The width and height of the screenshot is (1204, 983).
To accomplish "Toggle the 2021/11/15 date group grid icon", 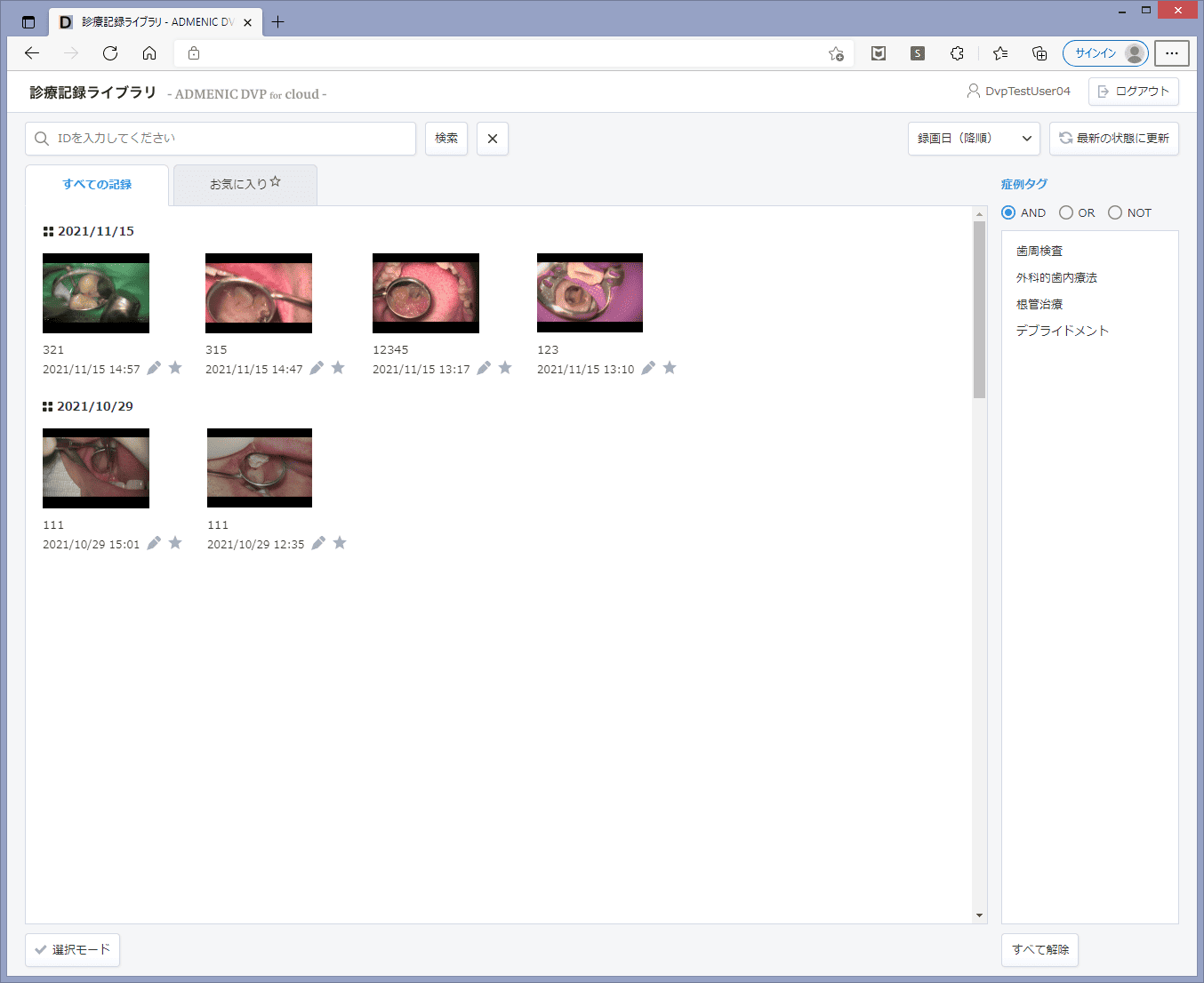I will pos(48,231).
